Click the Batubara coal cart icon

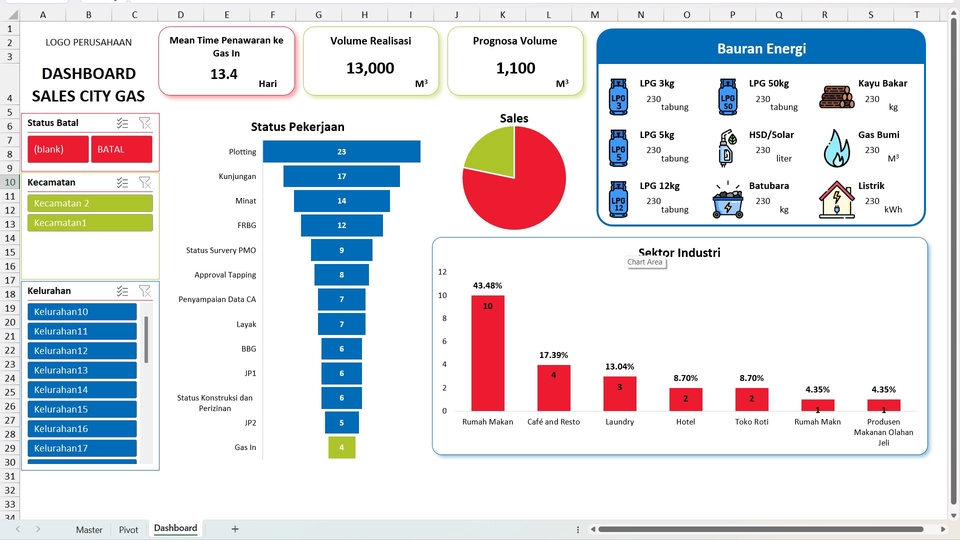click(x=728, y=200)
